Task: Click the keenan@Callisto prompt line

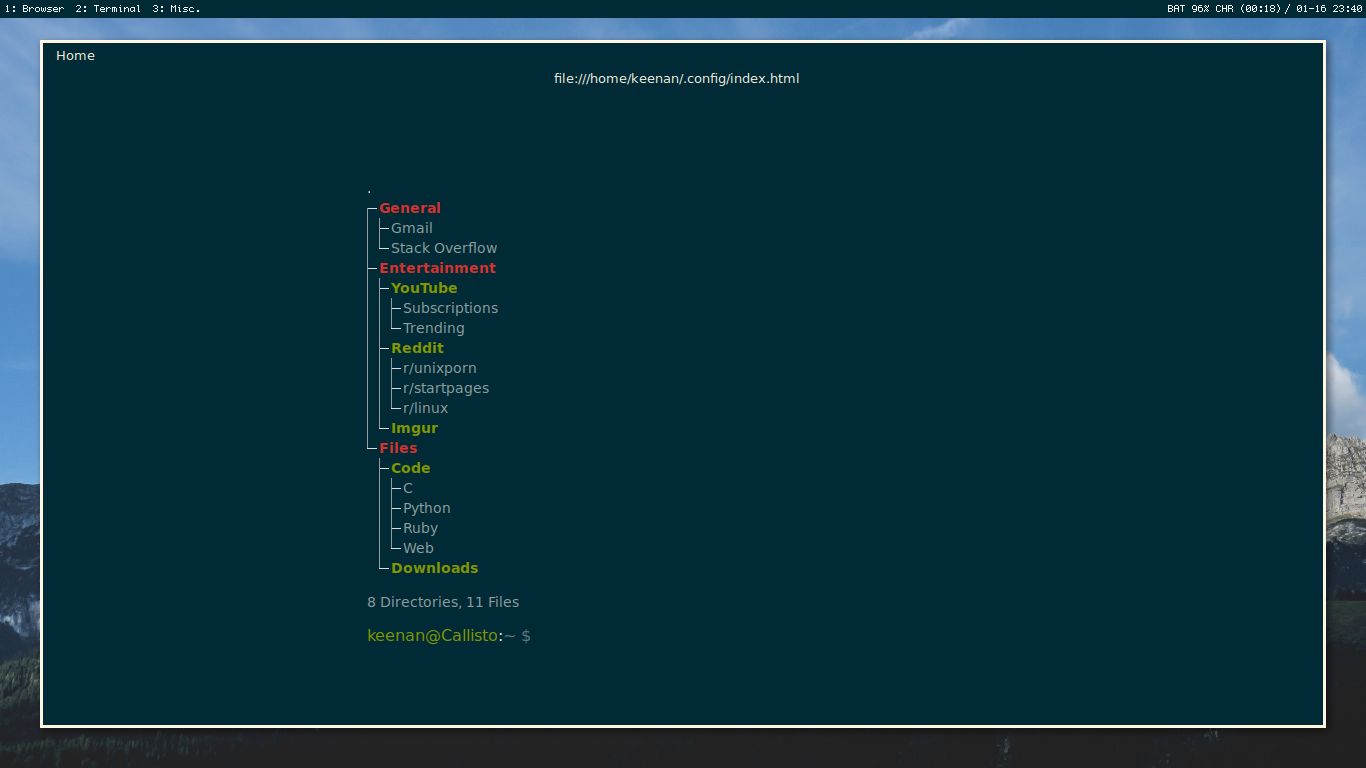Action: [433, 635]
